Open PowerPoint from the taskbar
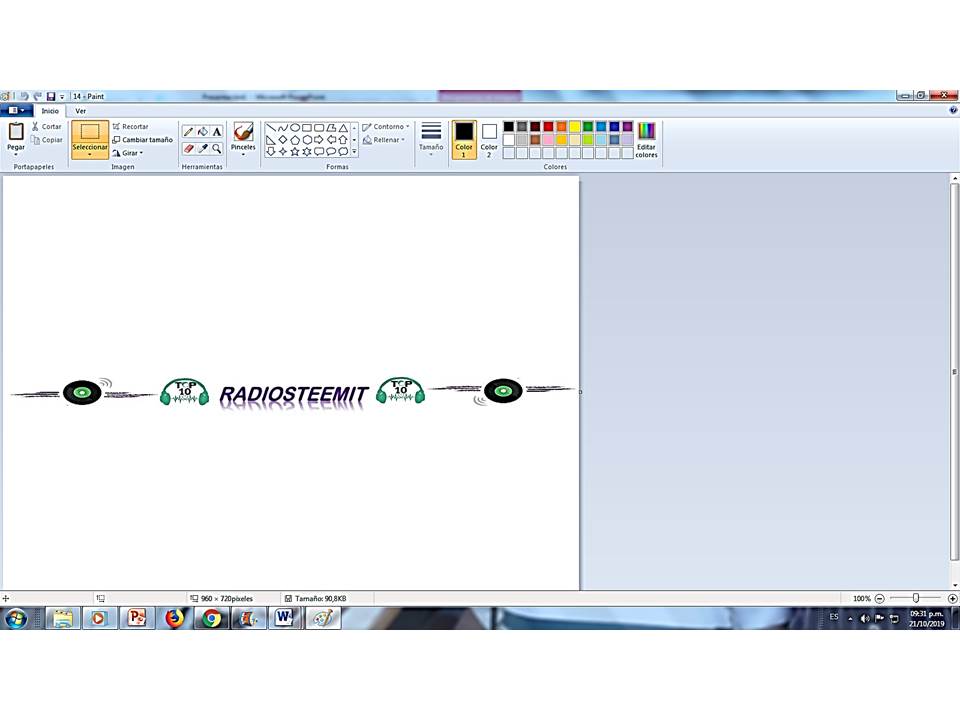 coord(137,618)
